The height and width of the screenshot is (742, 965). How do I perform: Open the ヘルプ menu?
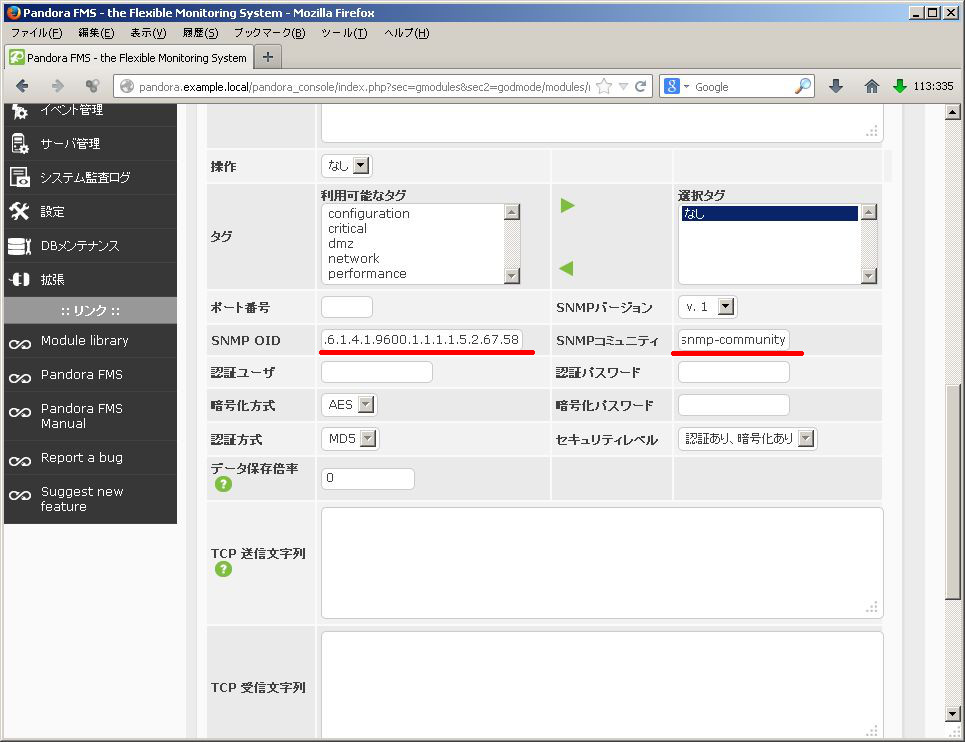click(x=407, y=33)
